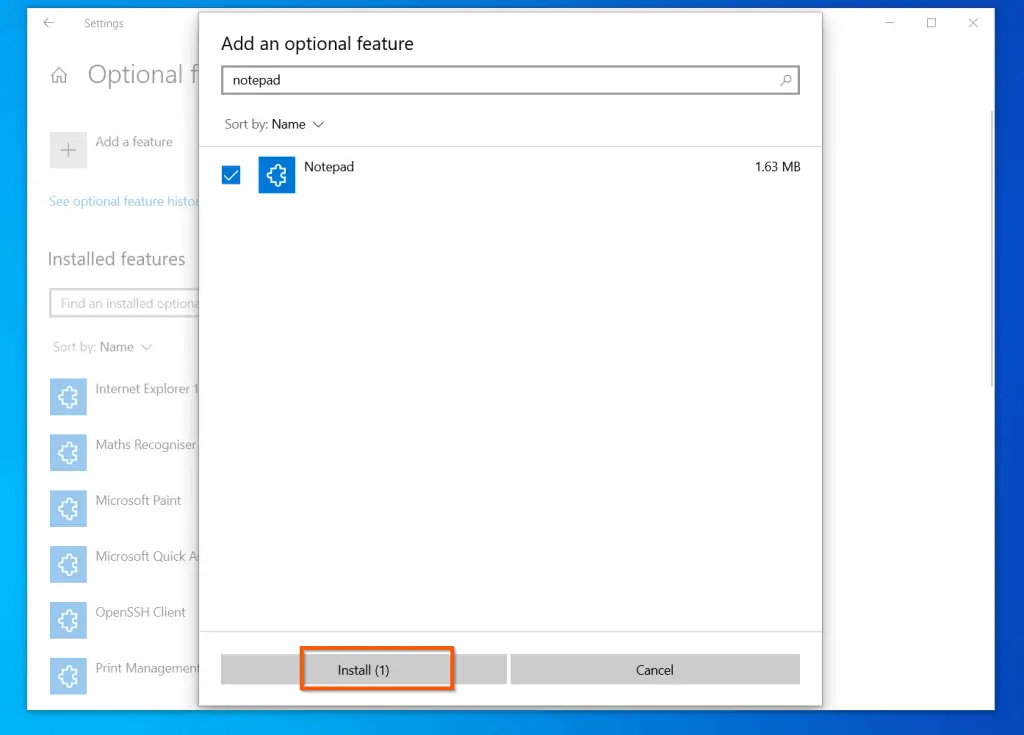Maximize the Settings window
This screenshot has width=1024, height=735.
click(x=931, y=23)
